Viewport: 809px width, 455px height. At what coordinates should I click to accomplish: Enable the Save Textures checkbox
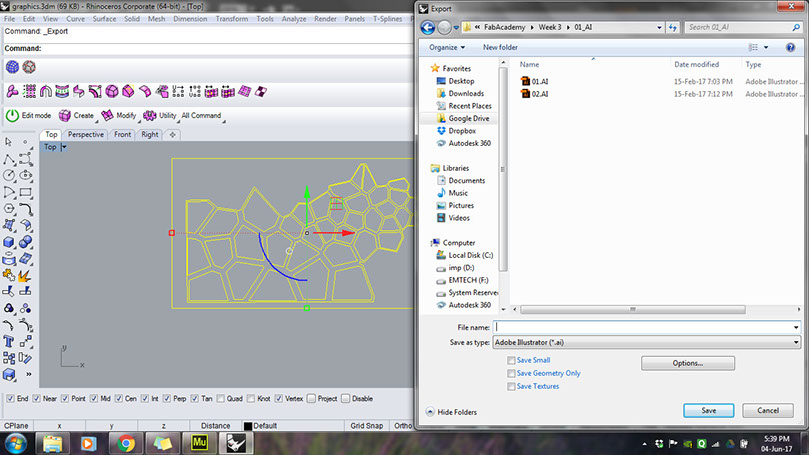pos(511,386)
